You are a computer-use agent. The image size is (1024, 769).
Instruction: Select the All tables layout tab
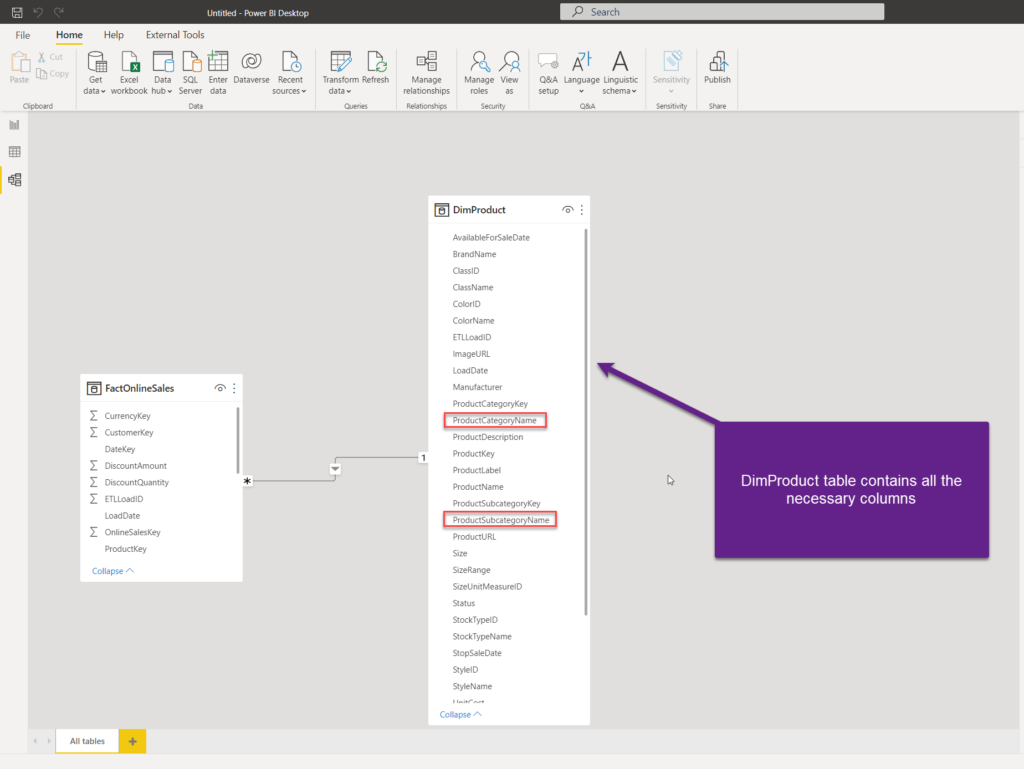88,741
